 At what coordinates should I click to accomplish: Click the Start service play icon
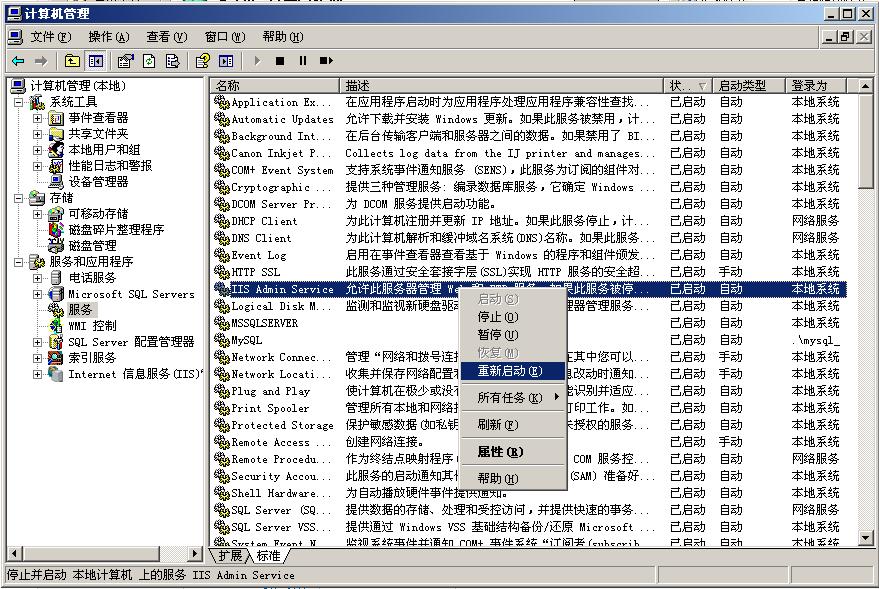257,61
